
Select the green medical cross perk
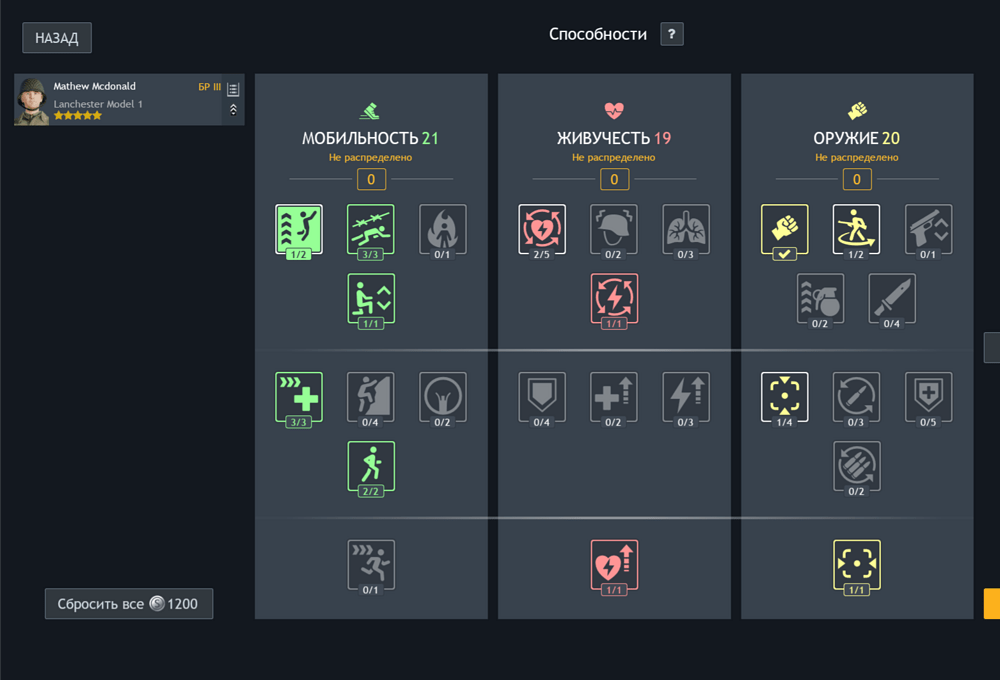click(x=299, y=398)
